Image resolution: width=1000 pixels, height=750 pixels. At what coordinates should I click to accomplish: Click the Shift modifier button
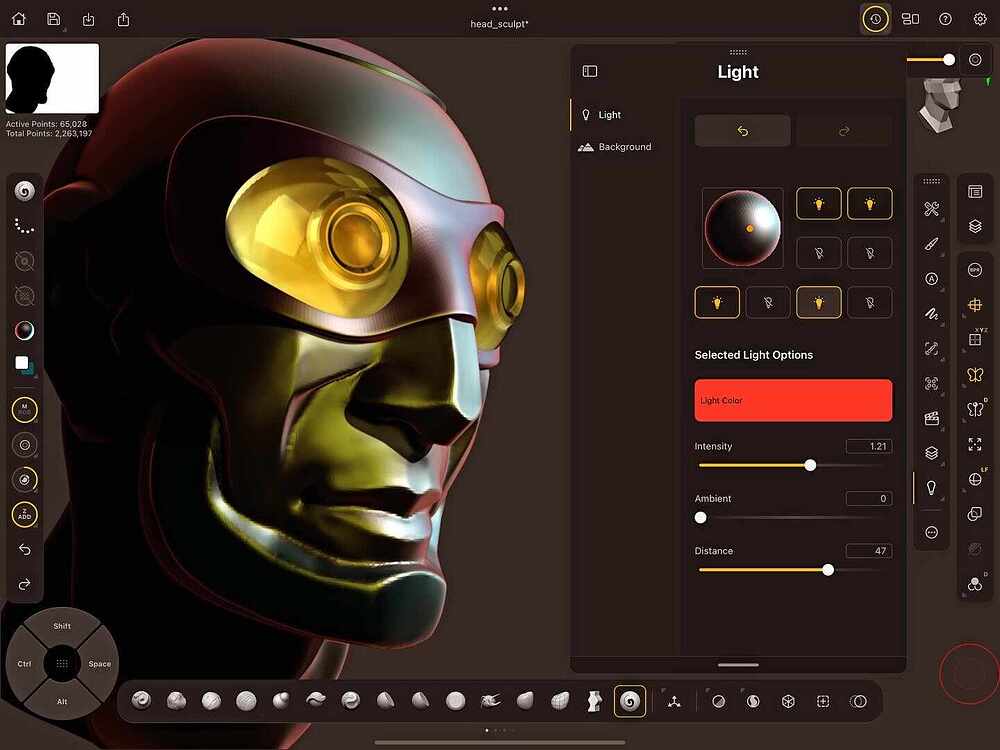[62, 626]
